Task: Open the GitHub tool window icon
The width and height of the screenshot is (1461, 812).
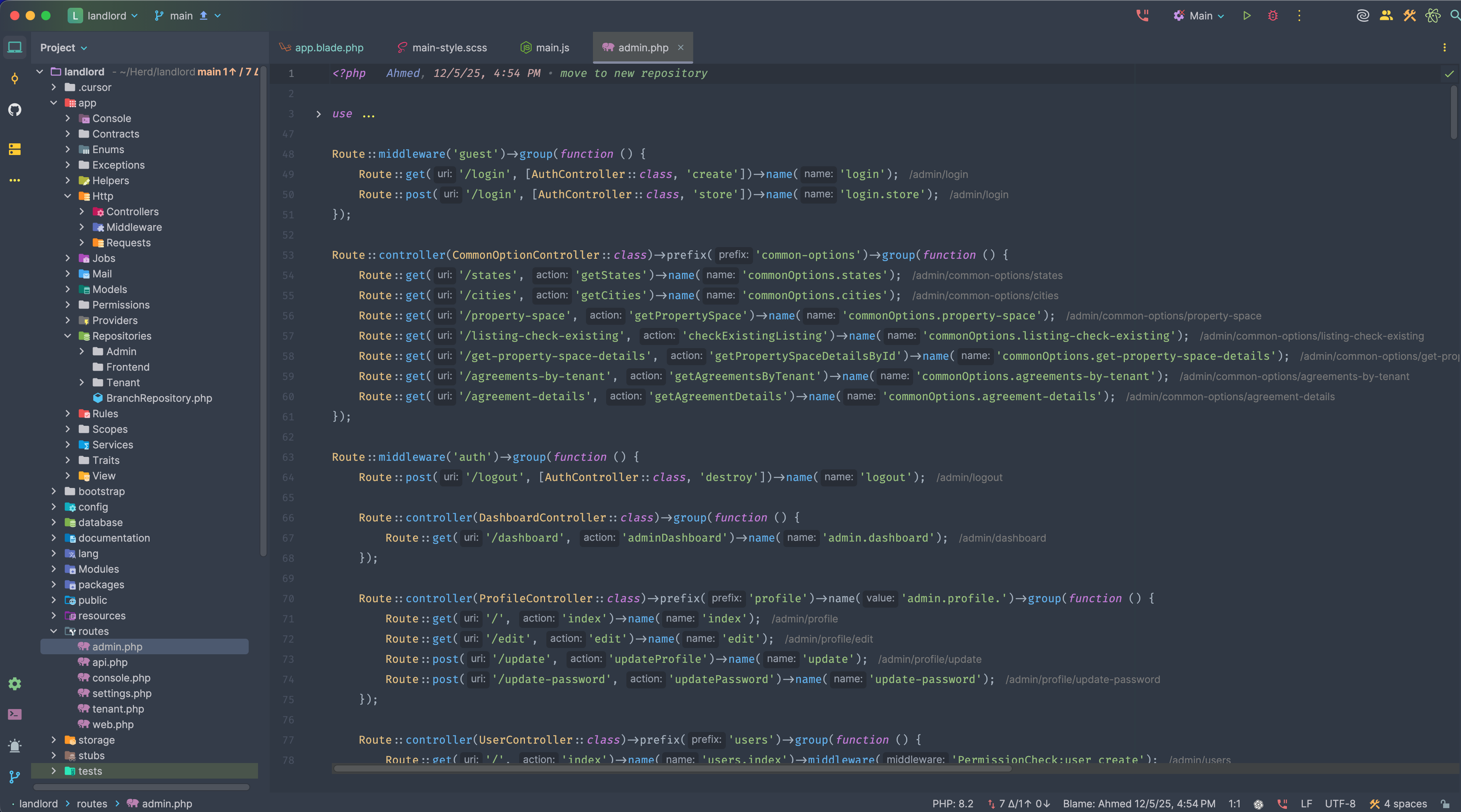Action: (x=15, y=110)
